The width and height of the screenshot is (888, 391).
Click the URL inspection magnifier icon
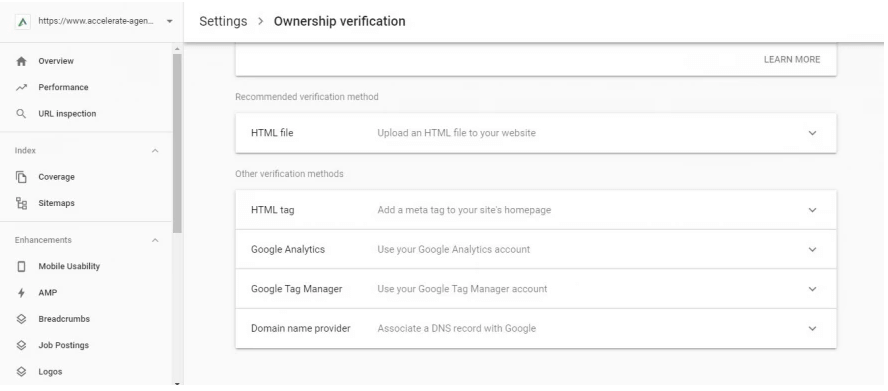pos(21,114)
